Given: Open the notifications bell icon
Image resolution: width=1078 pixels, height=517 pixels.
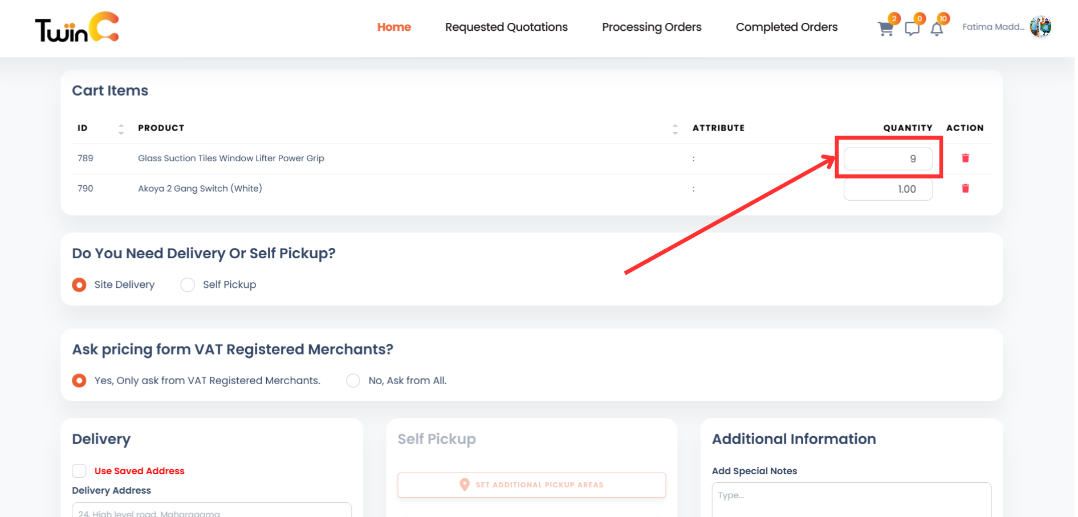Looking at the screenshot, I should coord(936,29).
